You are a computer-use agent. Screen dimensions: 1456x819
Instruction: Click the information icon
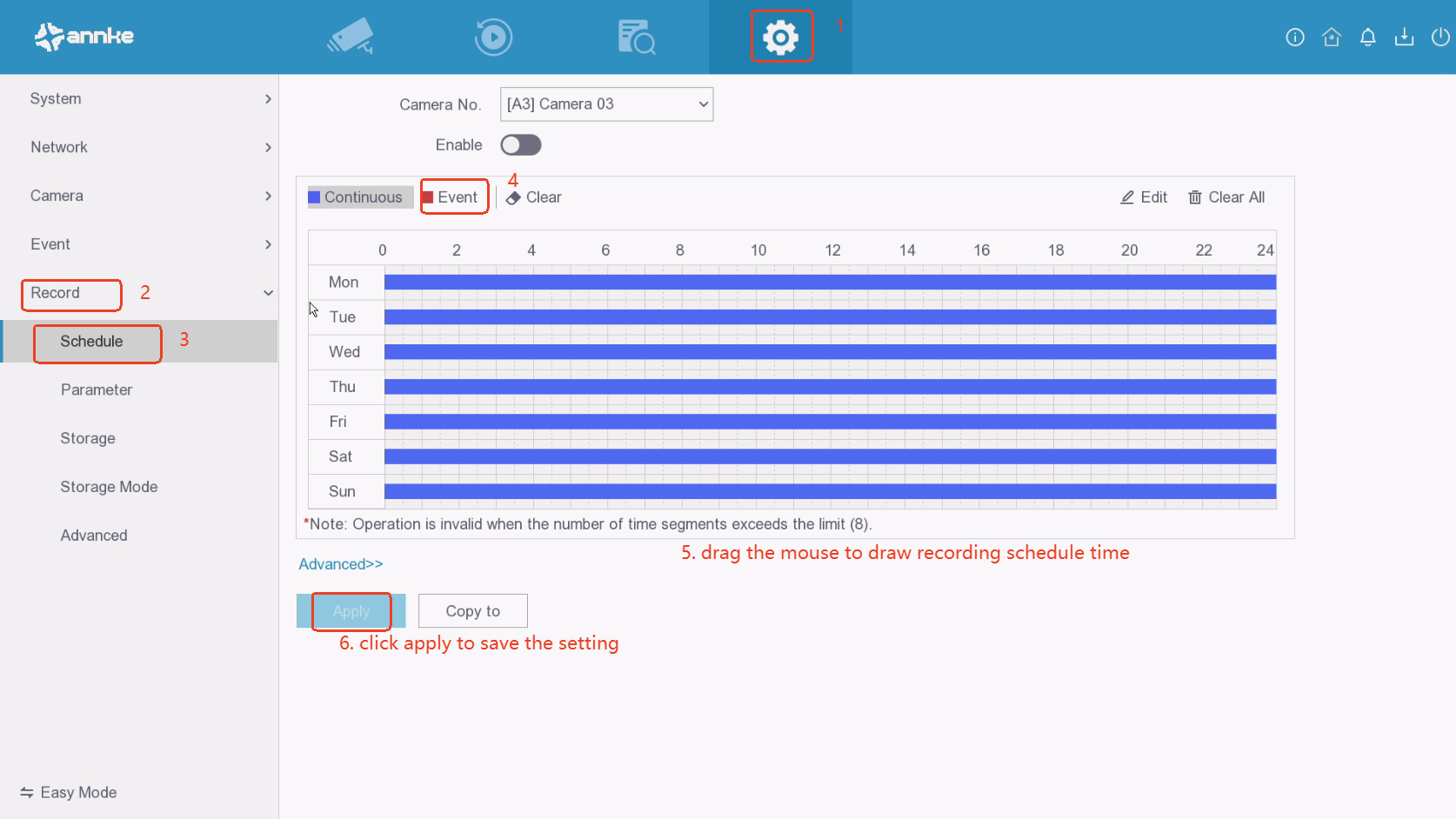point(1295,37)
